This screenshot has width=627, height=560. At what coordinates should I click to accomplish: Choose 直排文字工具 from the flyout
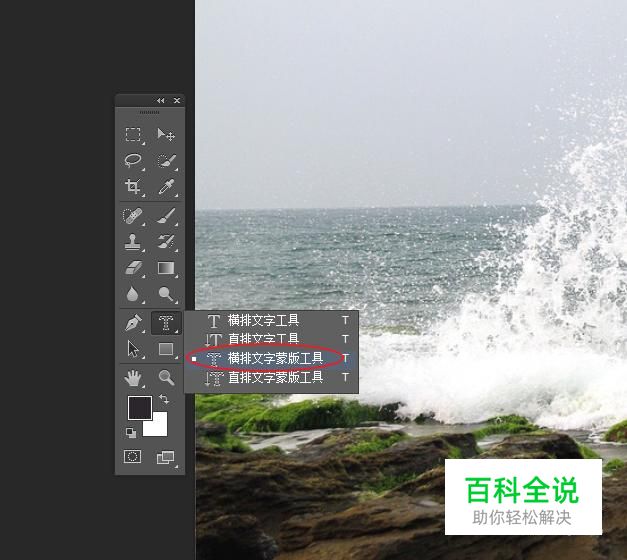coord(271,339)
